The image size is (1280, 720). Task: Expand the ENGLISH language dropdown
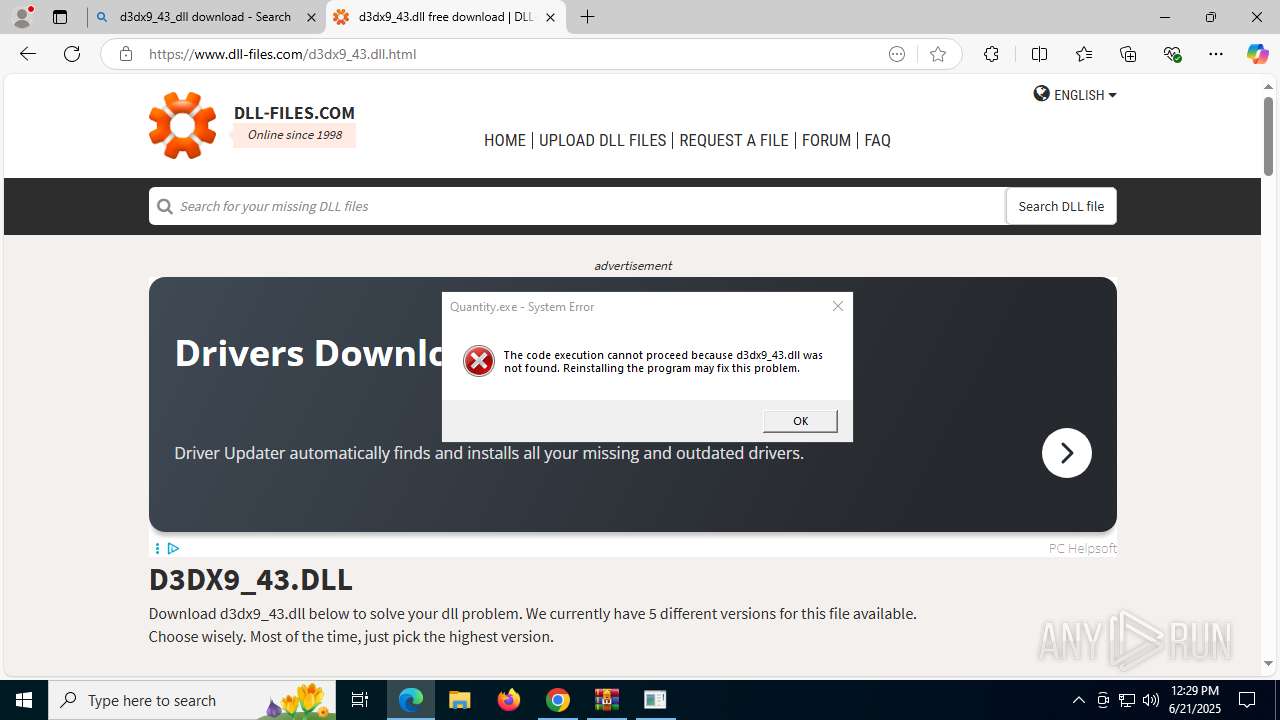click(1075, 95)
